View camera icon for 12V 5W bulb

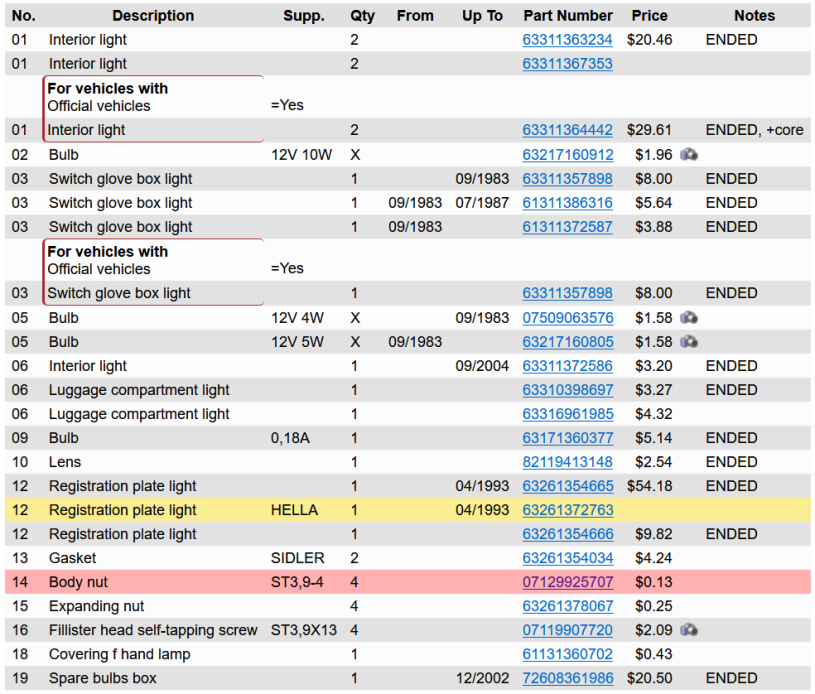coord(688,342)
